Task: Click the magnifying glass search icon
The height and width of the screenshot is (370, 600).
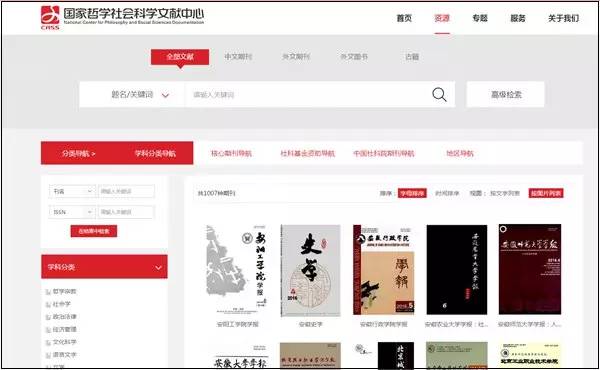Action: point(439,95)
